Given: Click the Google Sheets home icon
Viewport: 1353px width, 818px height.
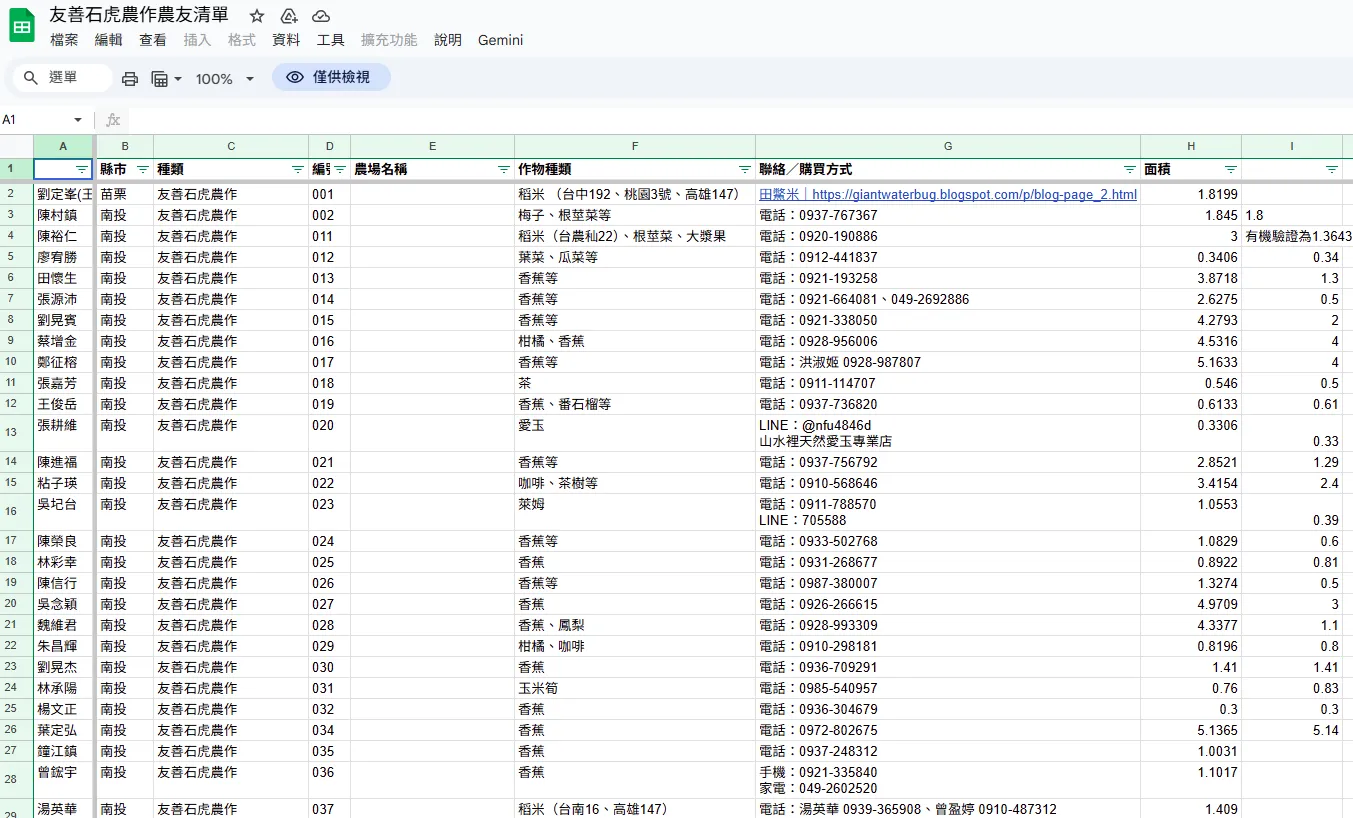Looking at the screenshot, I should coord(22,25).
